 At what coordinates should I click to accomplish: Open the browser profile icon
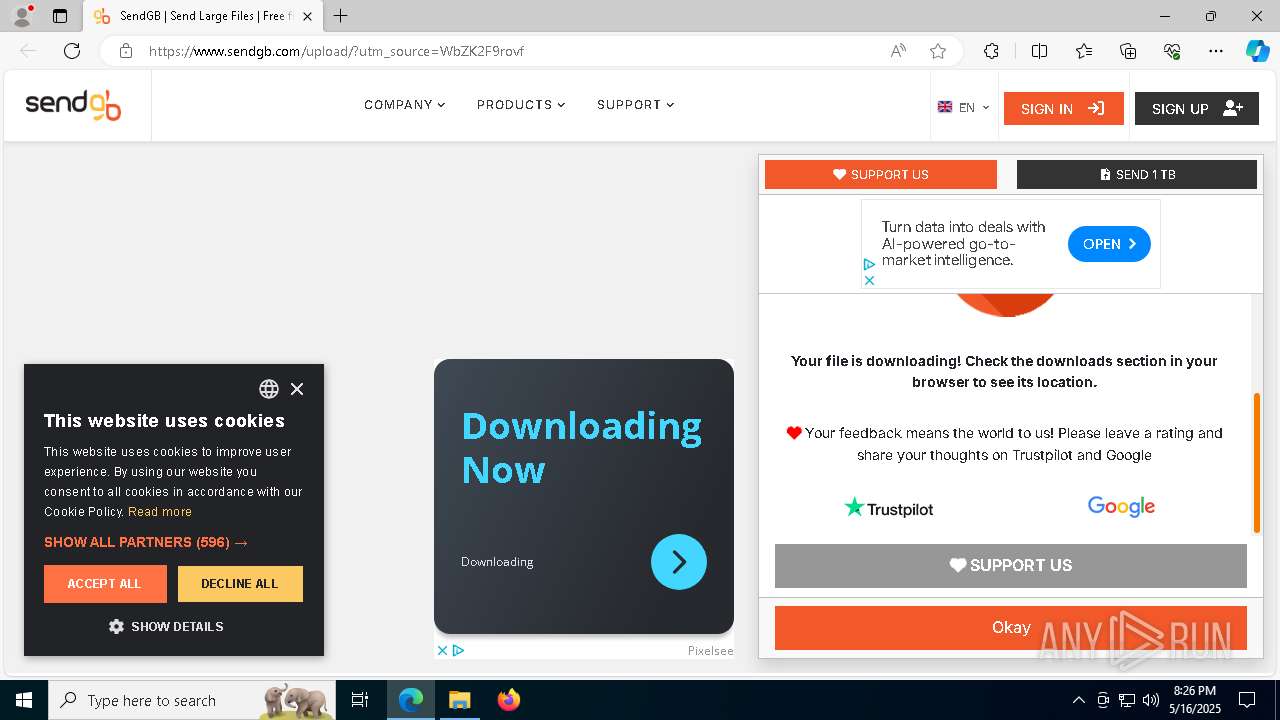(x=22, y=16)
